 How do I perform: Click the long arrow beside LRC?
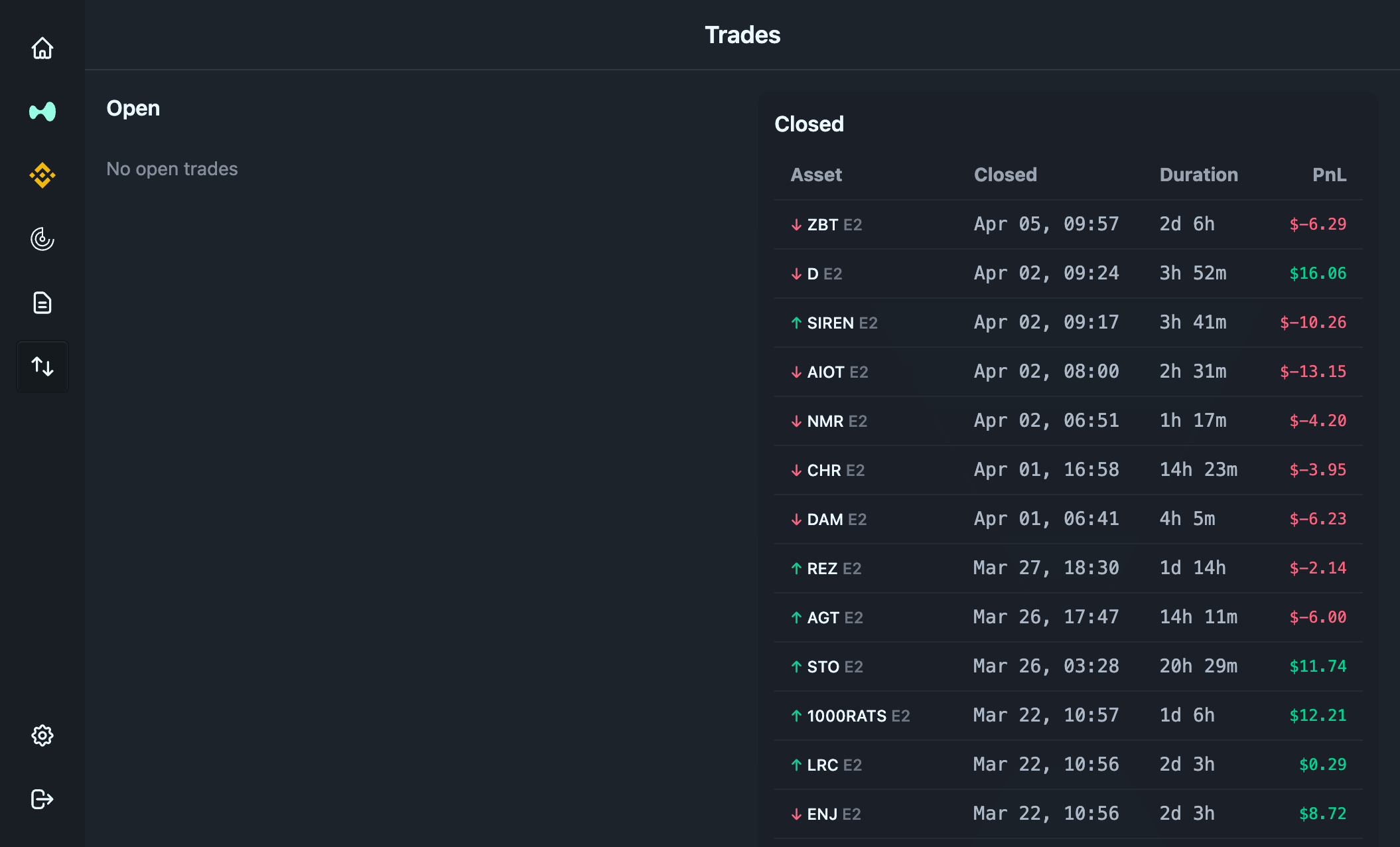[x=796, y=765]
